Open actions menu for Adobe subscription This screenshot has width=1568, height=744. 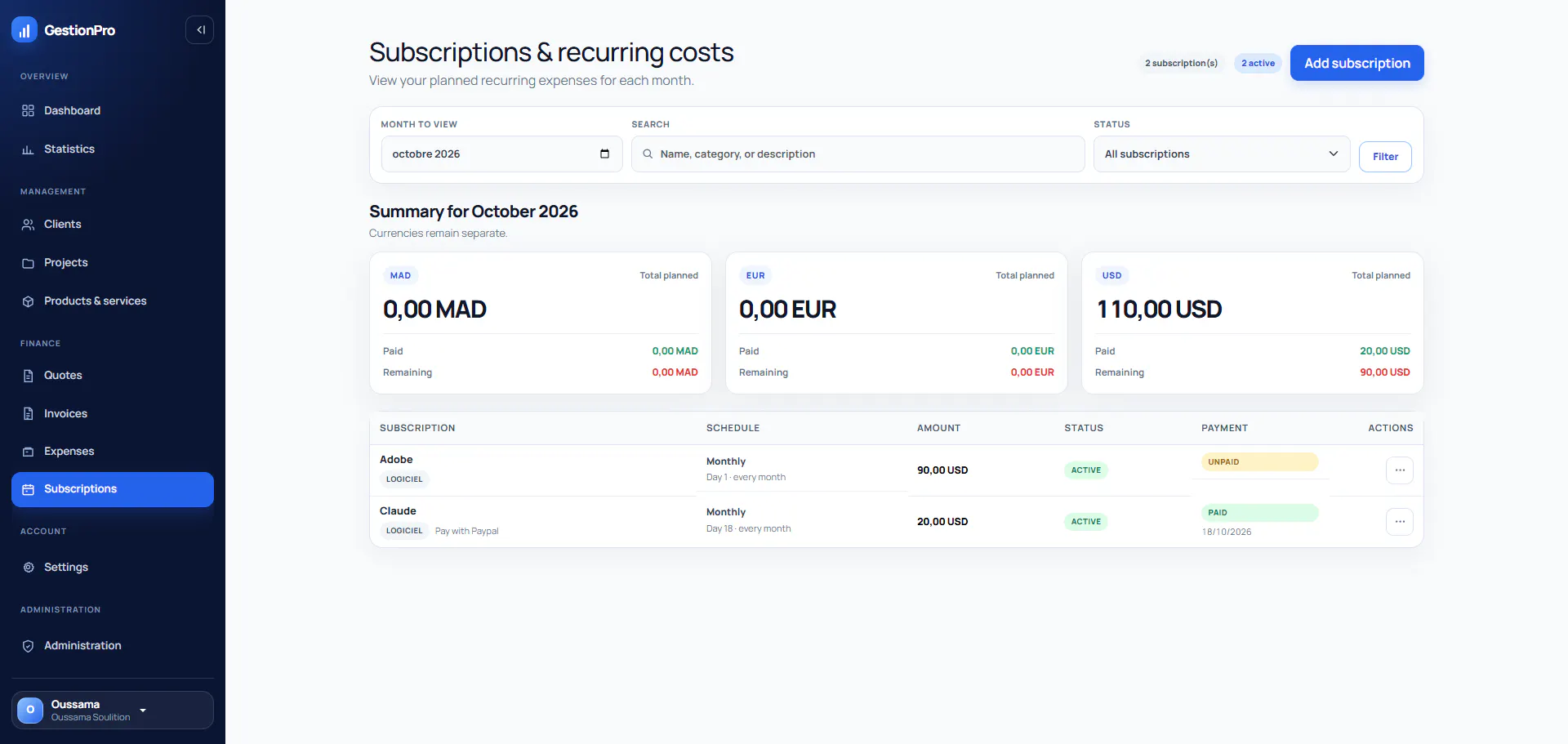coord(1400,470)
